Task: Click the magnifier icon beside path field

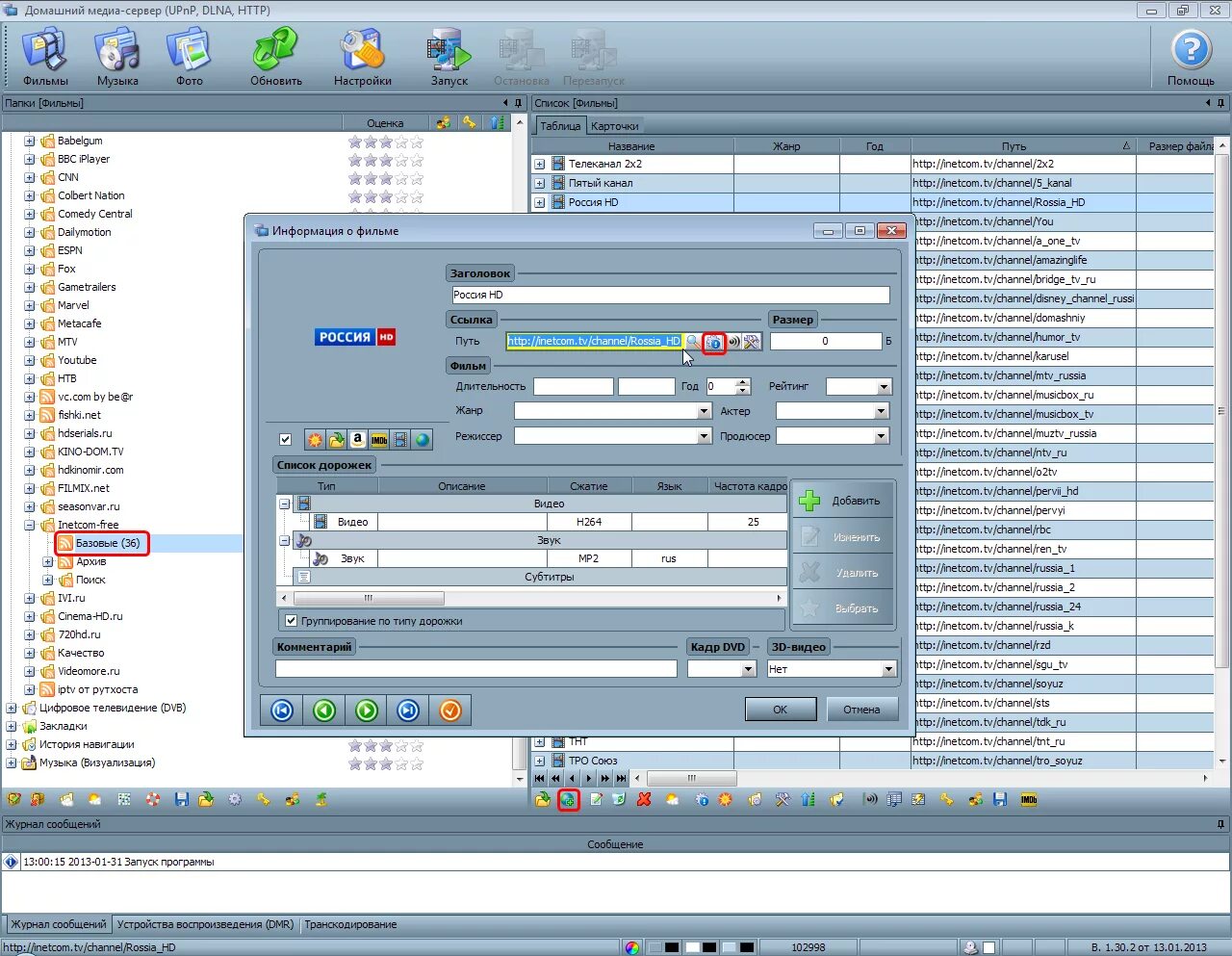Action: (x=693, y=342)
